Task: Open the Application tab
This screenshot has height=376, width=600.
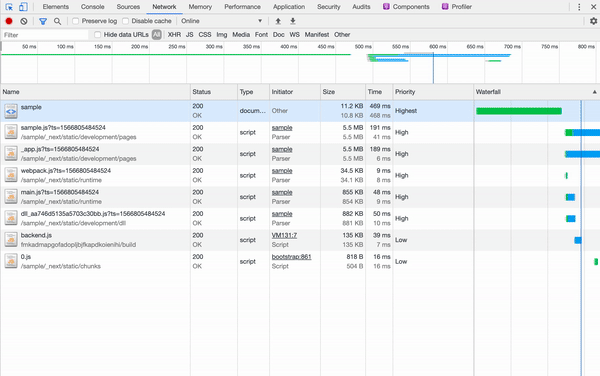Action: click(289, 7)
